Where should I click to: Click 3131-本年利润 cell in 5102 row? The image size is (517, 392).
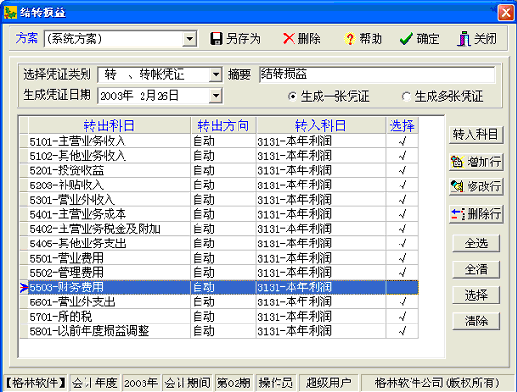[321, 156]
